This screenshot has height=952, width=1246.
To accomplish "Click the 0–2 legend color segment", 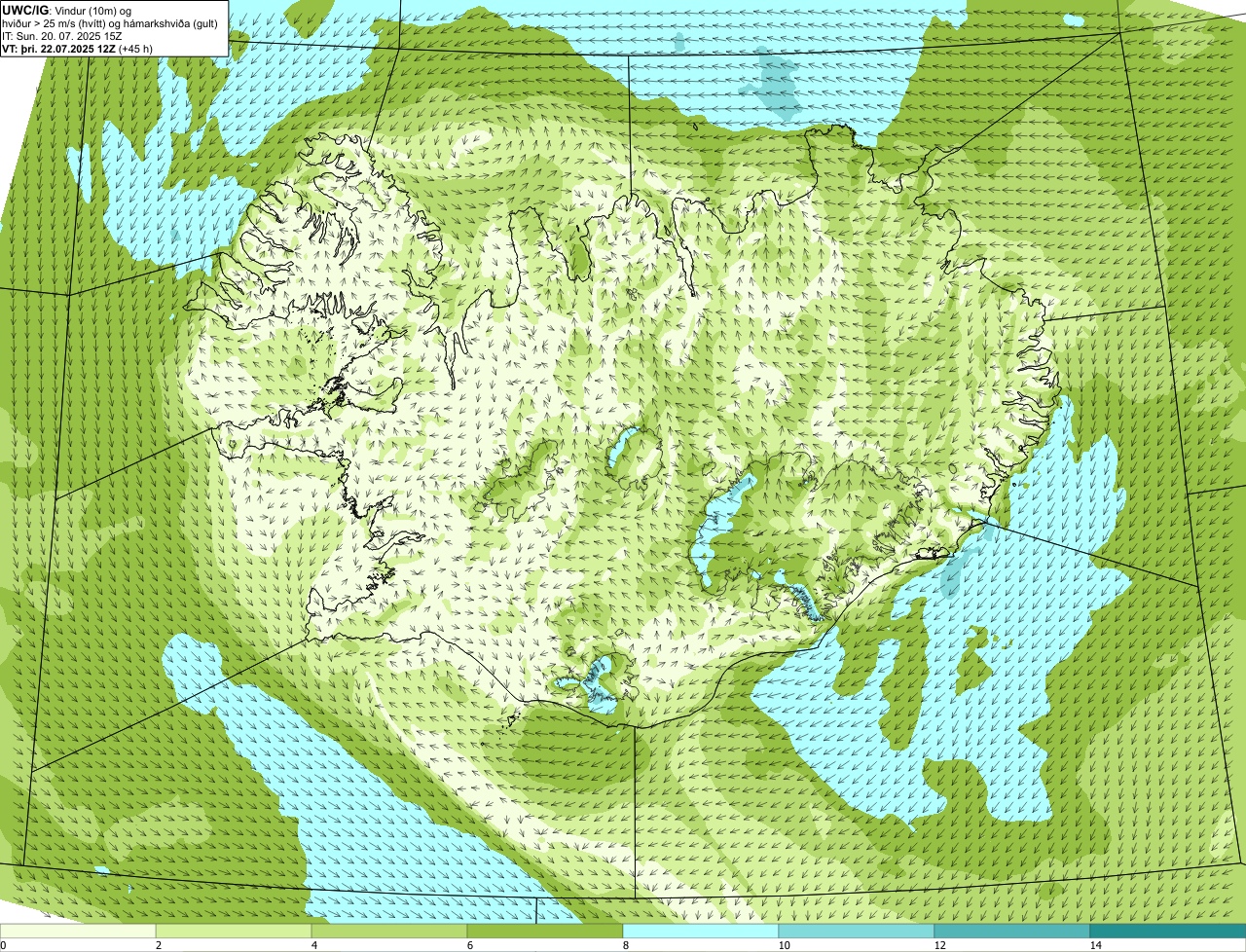I will click(78, 931).
